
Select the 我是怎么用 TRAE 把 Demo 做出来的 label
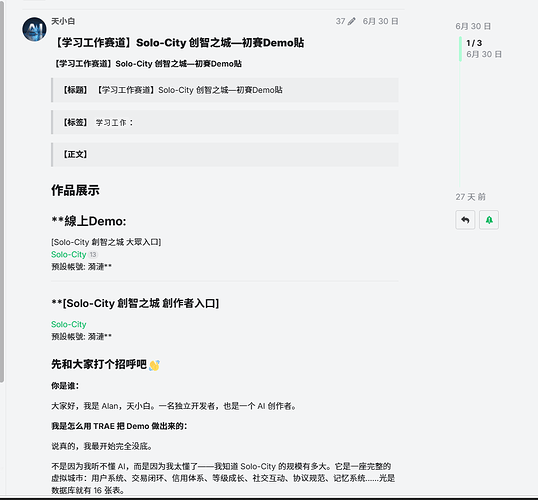(119, 426)
